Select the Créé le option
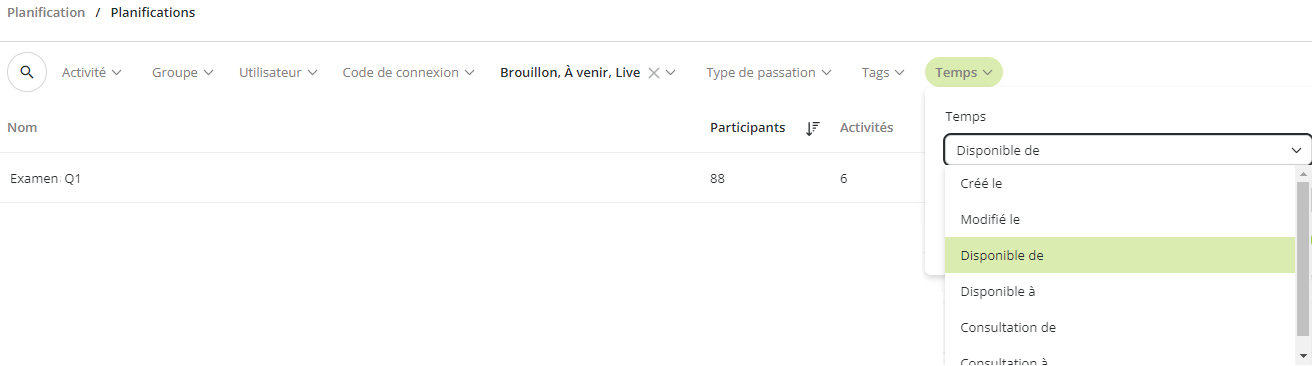The width and height of the screenshot is (1312, 366). [x=1120, y=184]
